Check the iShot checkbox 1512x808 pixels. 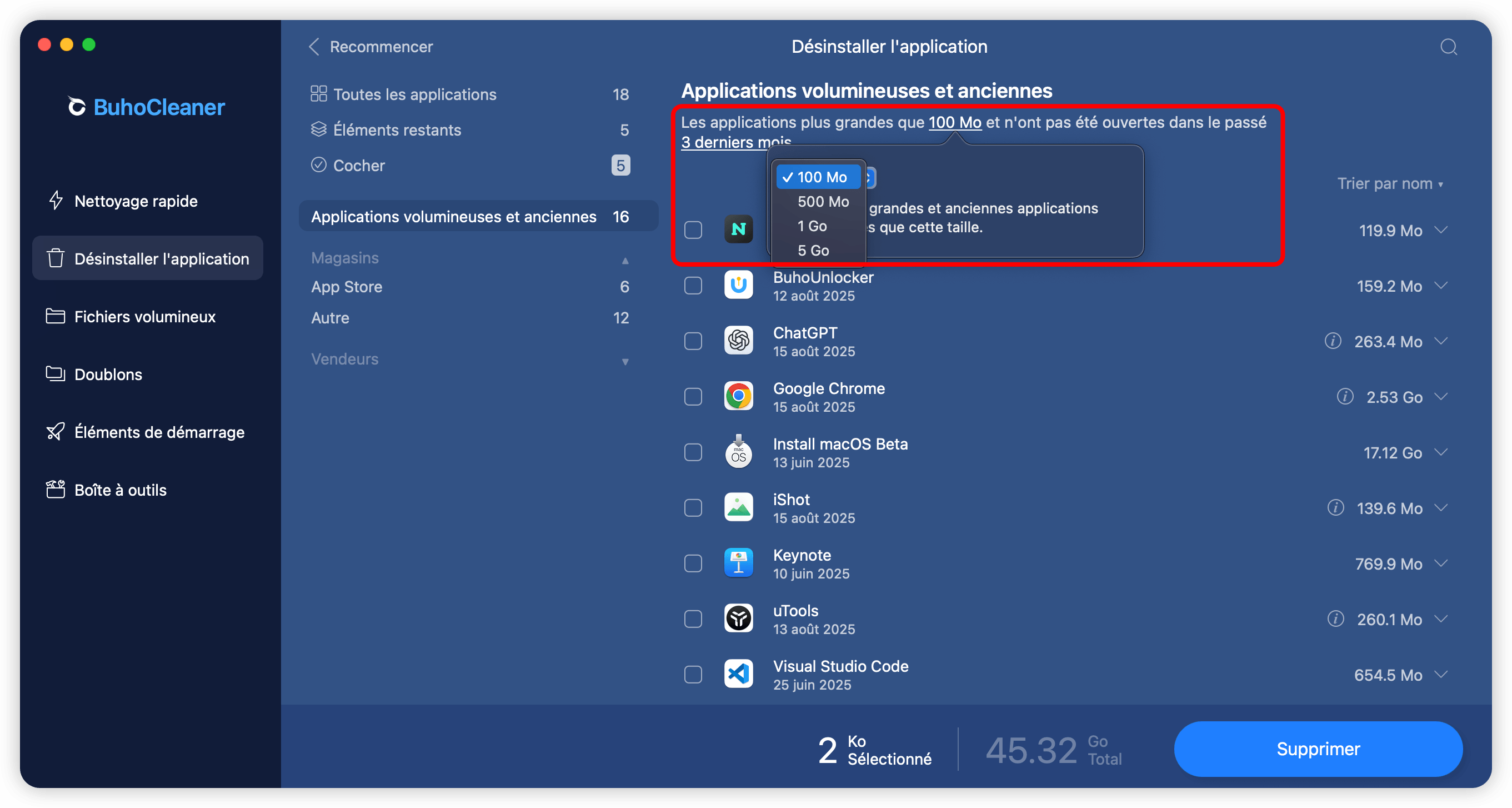coord(693,507)
